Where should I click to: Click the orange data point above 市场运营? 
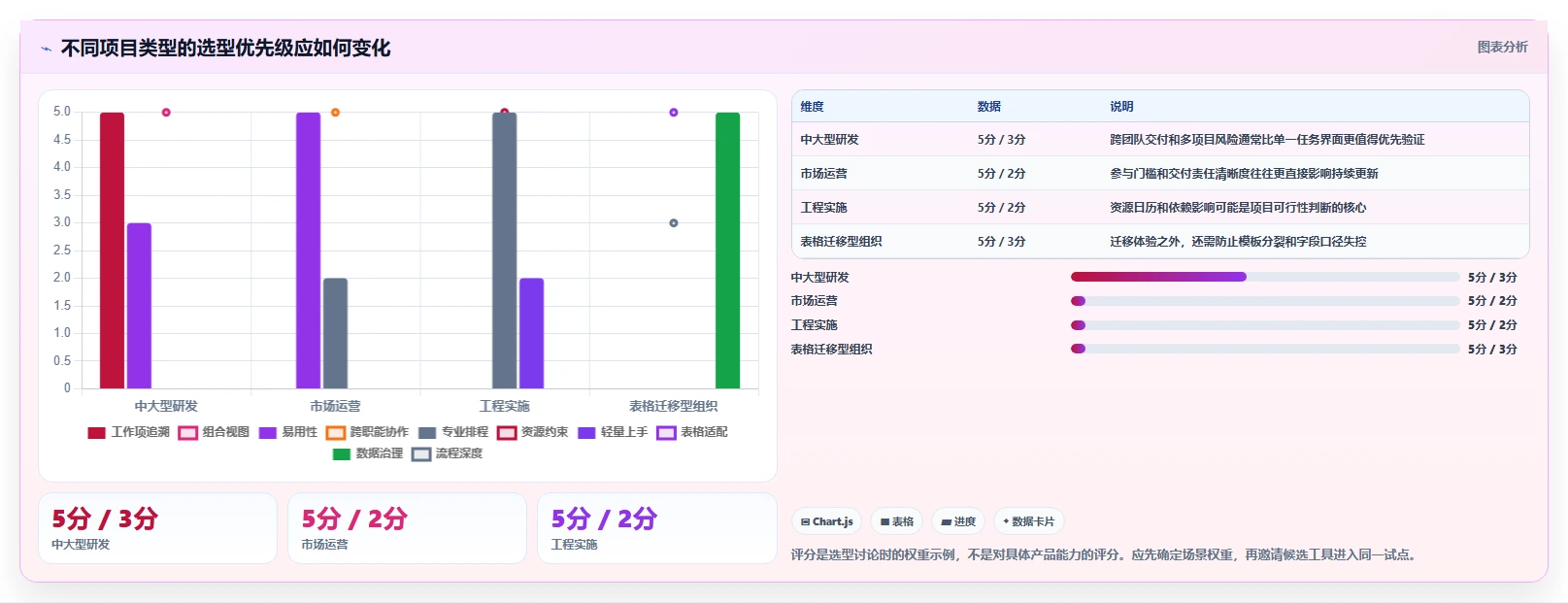click(x=335, y=113)
